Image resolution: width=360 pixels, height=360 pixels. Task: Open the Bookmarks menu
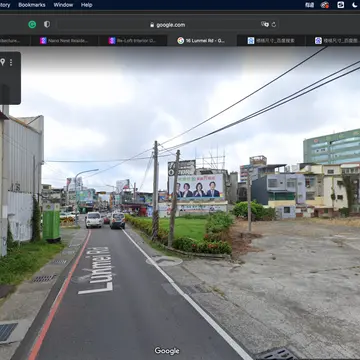pos(32,5)
